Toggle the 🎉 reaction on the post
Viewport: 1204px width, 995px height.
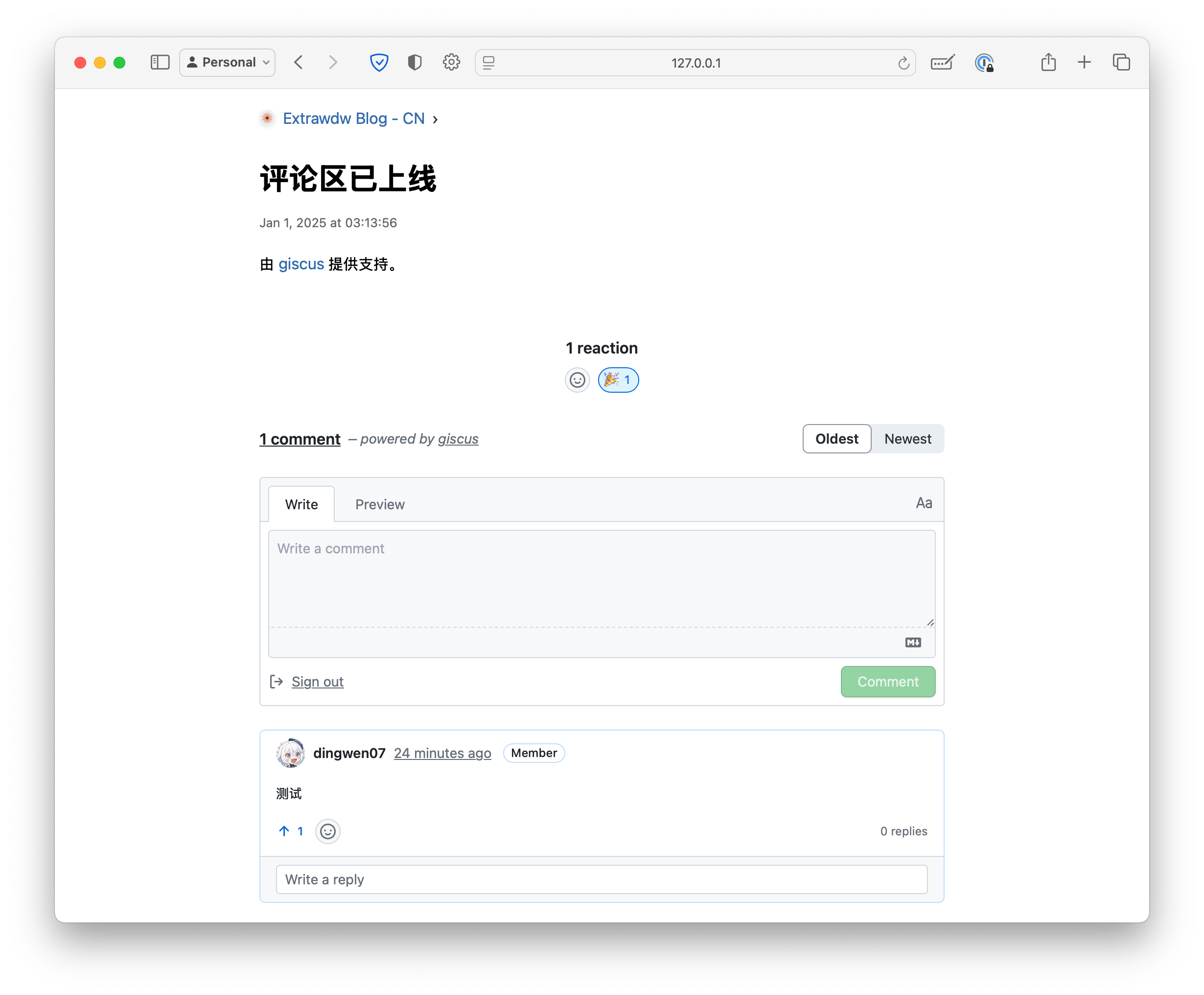(618, 379)
